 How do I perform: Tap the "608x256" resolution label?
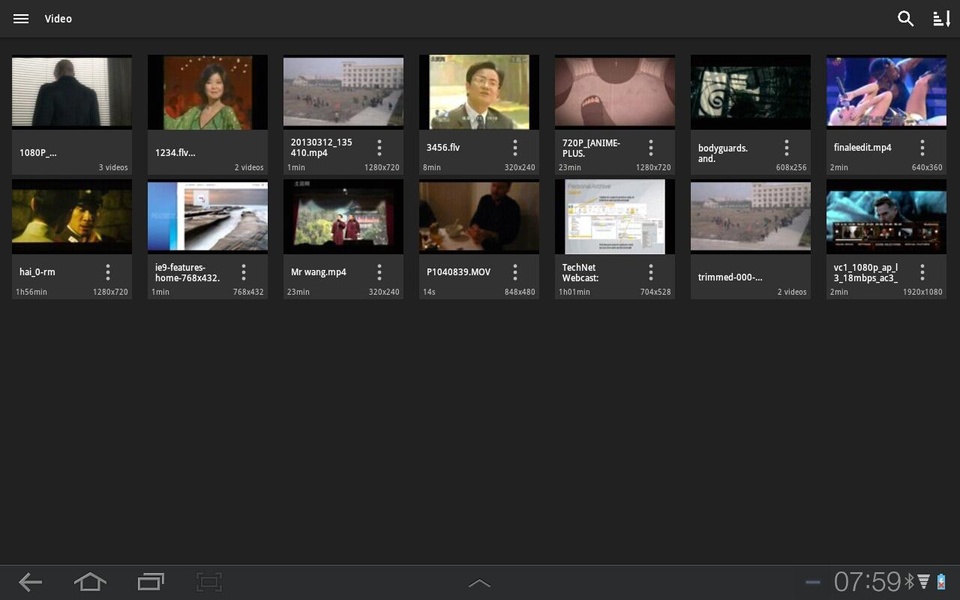(x=791, y=167)
